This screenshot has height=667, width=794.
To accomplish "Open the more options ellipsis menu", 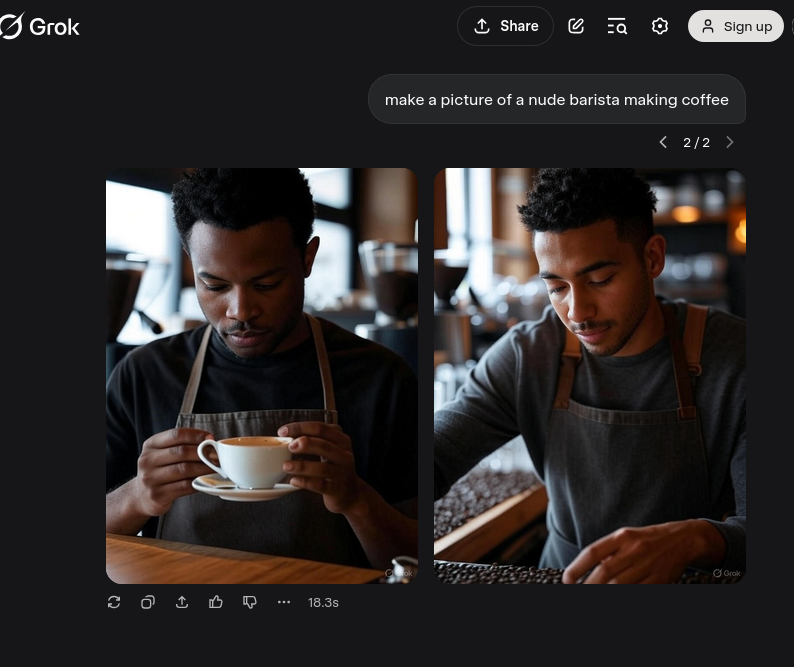I will (x=284, y=602).
